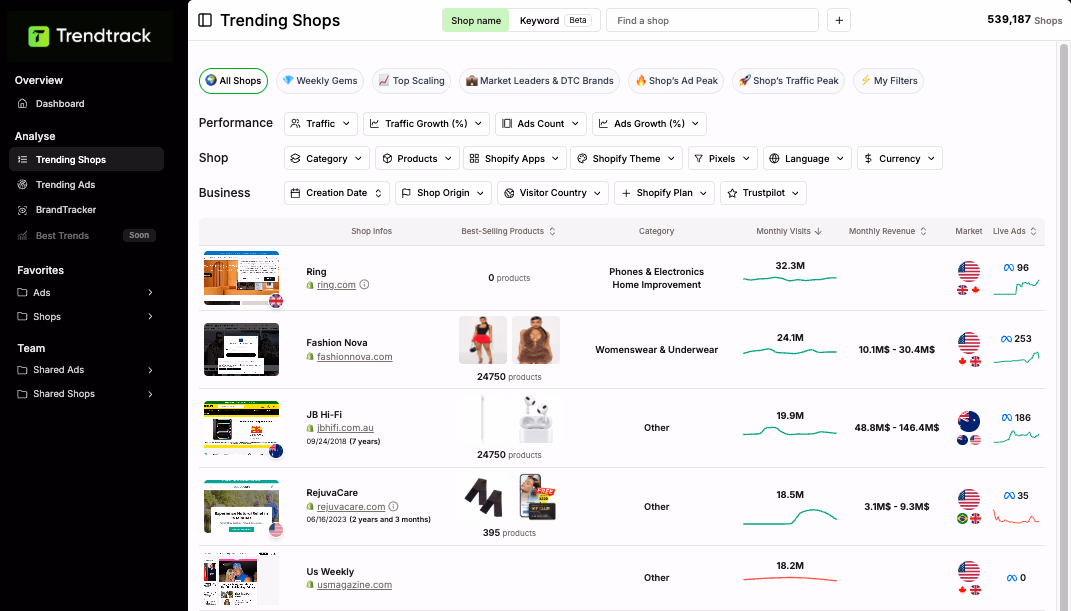Click Australian flag in JB Hi-Fi market
This screenshot has width=1071, height=611.
pos(969,421)
